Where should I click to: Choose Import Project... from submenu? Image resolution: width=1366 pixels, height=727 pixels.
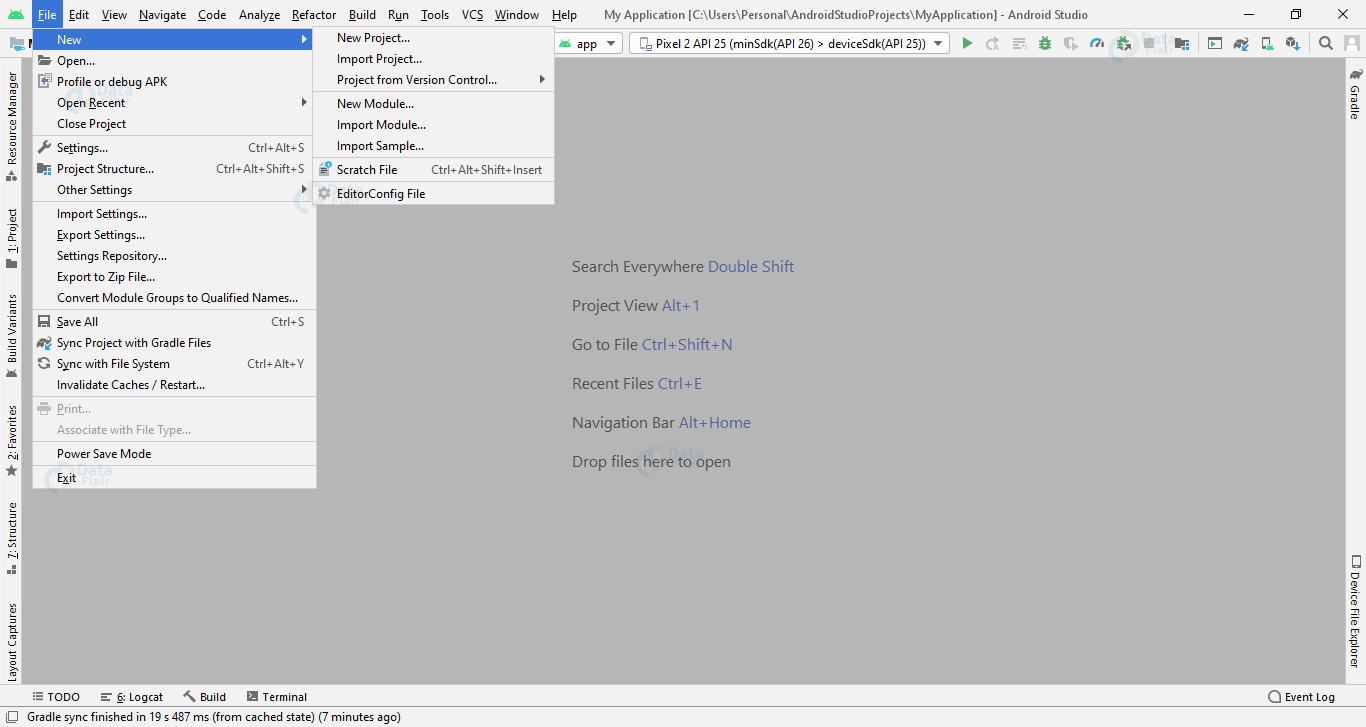433,59
